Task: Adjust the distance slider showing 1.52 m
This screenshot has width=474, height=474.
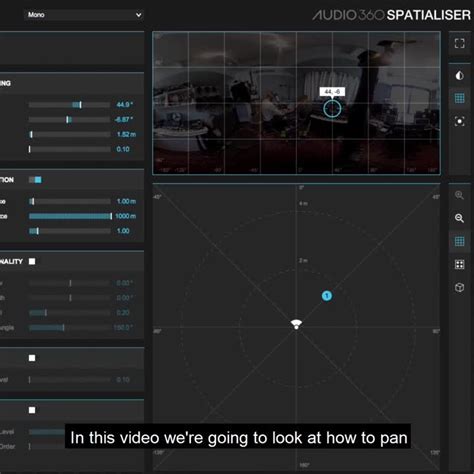Action: point(69,134)
